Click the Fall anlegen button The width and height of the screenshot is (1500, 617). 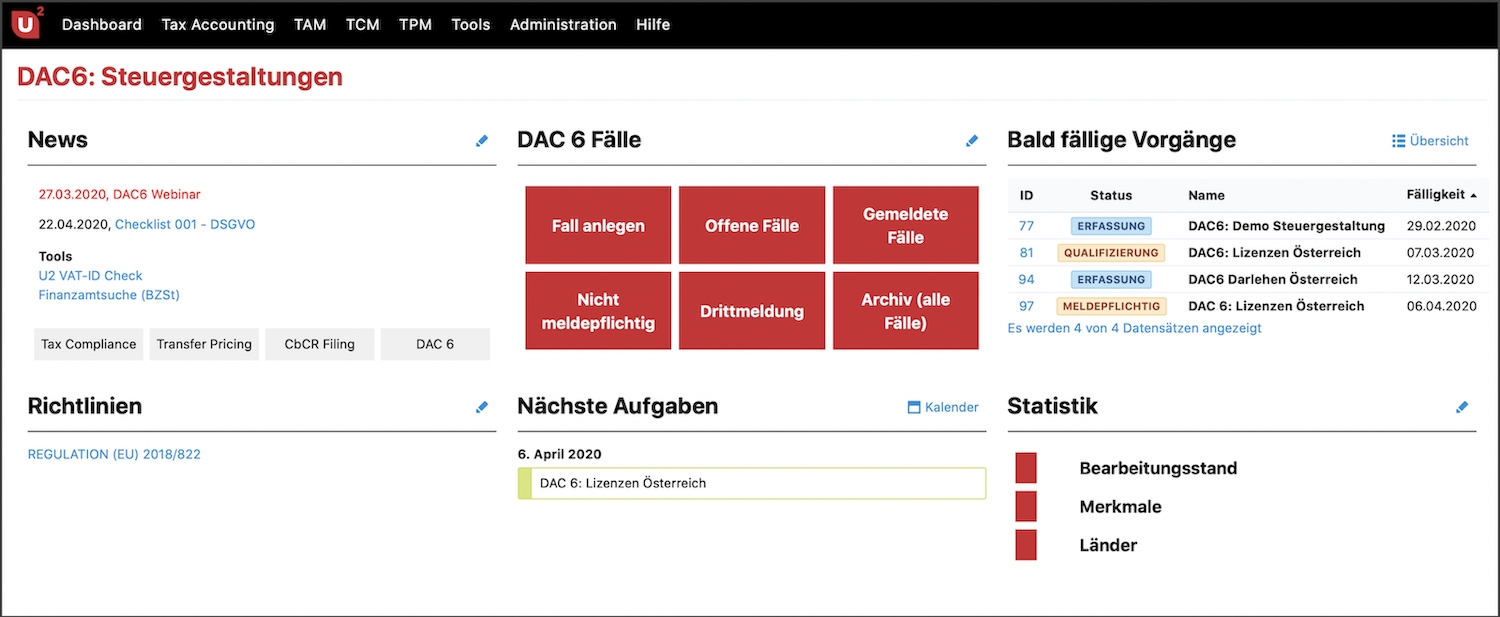(x=598, y=225)
